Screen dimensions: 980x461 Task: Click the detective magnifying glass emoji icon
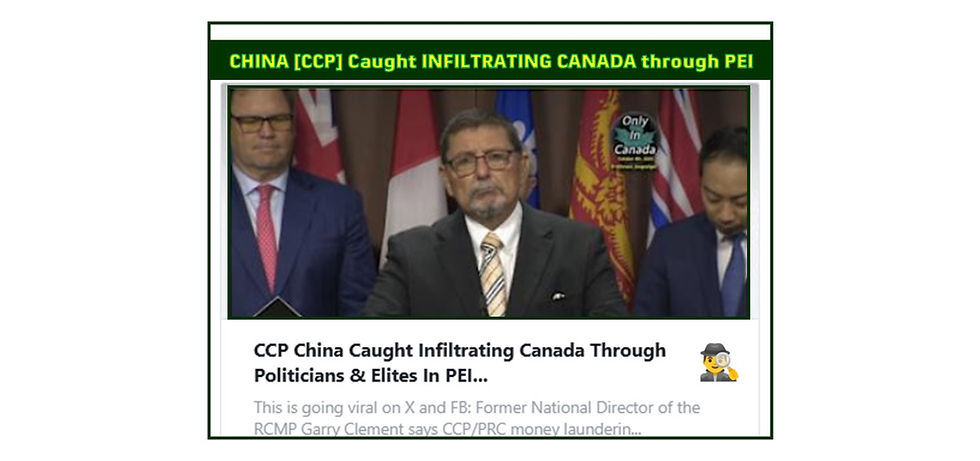pos(719,362)
